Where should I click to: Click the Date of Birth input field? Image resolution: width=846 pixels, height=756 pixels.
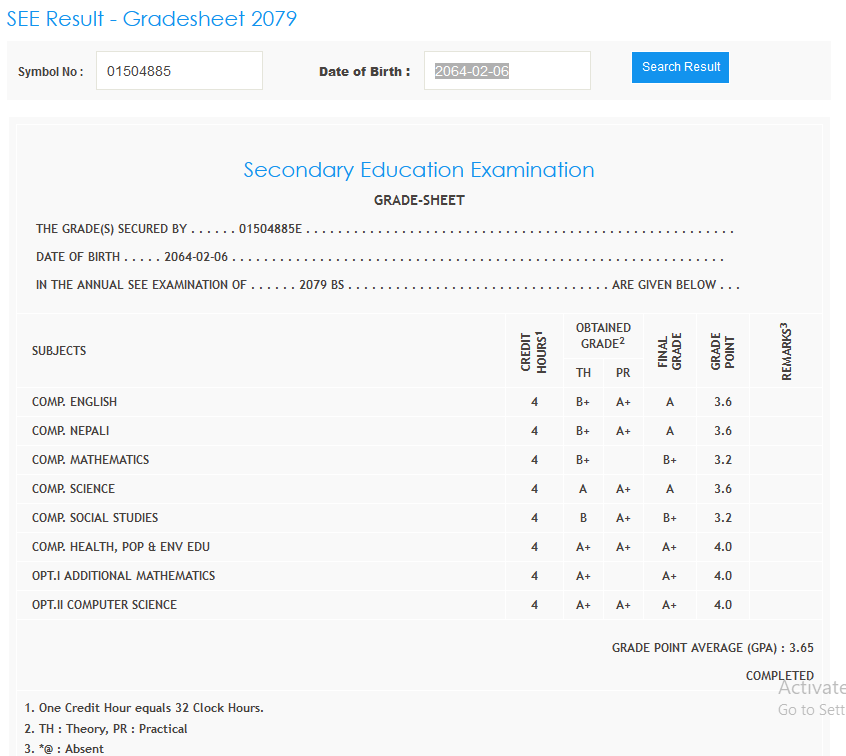(507, 71)
